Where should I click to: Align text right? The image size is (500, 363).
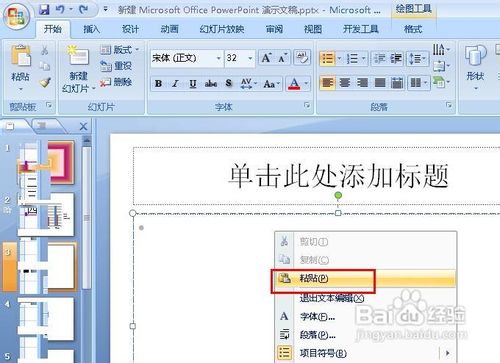[362, 83]
